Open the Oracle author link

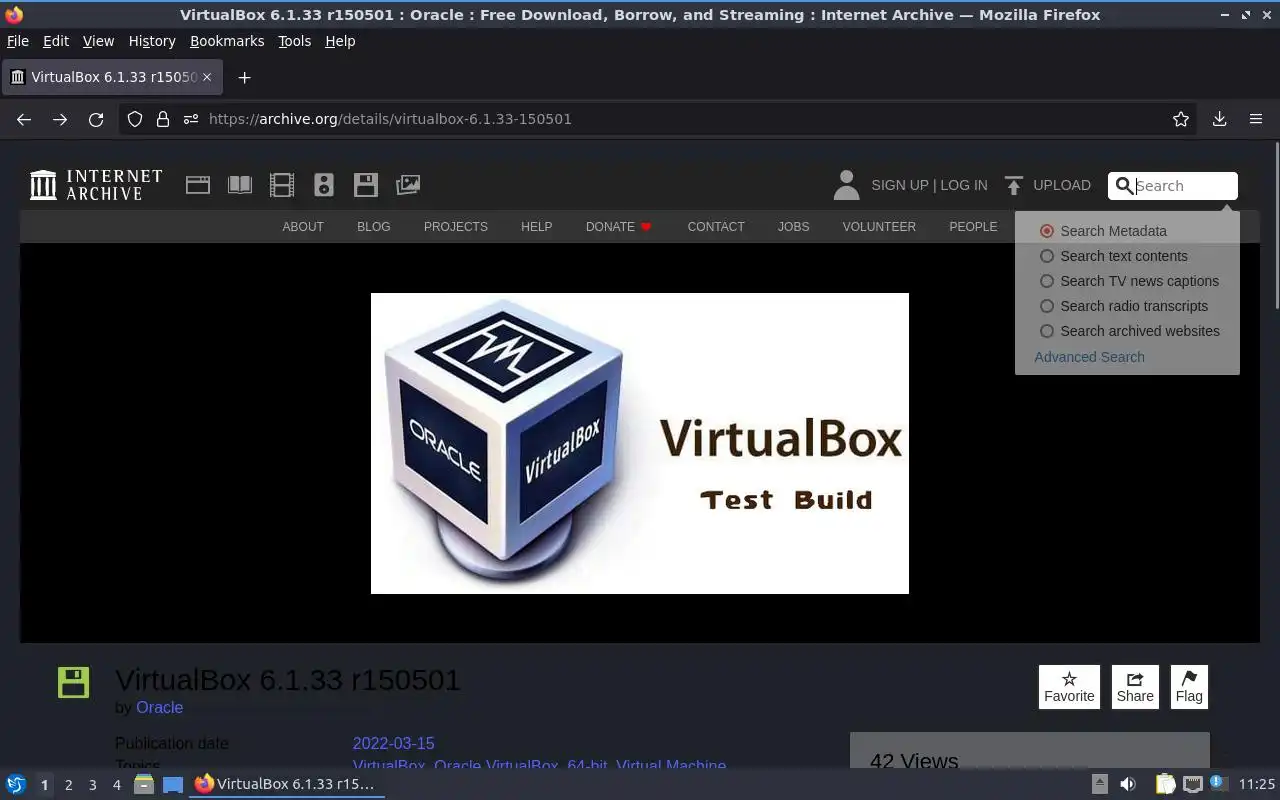click(x=159, y=707)
